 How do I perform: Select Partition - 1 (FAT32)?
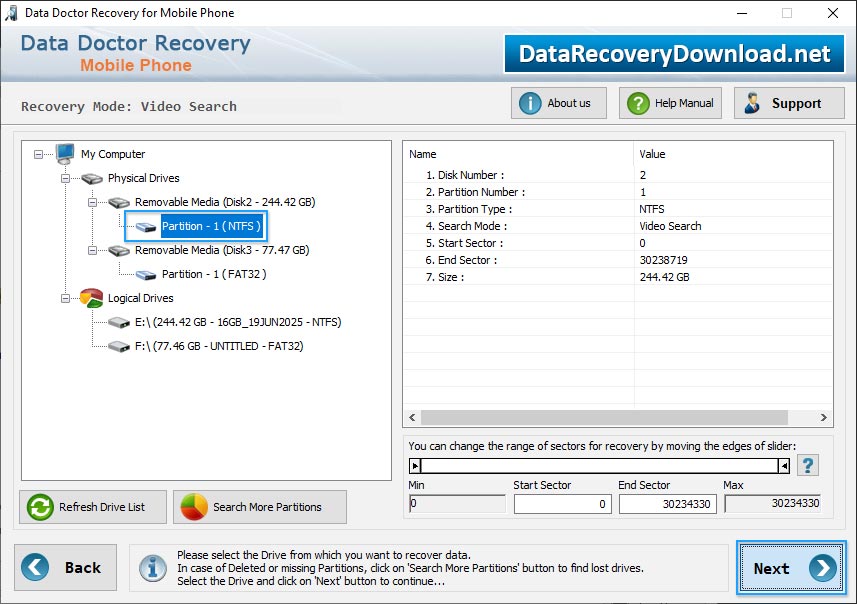click(x=214, y=274)
